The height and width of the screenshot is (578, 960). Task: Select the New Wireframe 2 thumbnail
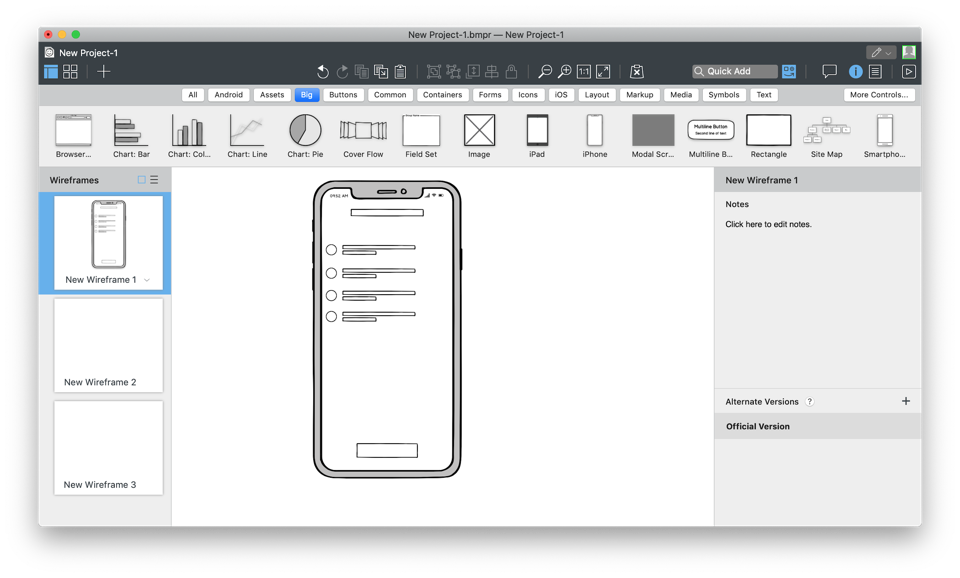108,344
